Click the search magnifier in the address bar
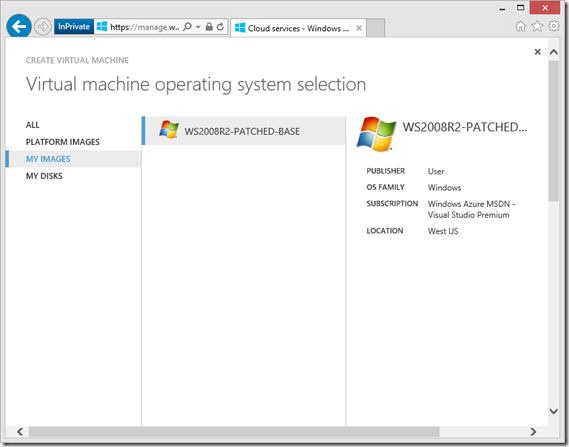Viewport: 569px width, 447px height. 187,27
